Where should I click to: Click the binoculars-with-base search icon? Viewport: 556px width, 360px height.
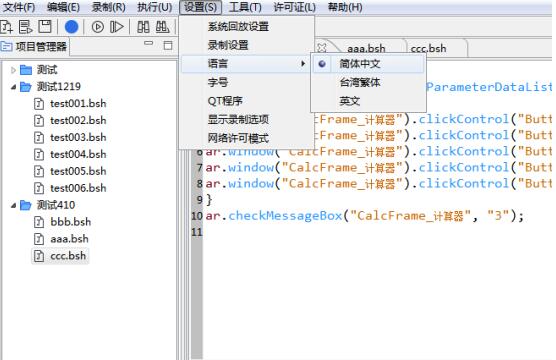162,27
